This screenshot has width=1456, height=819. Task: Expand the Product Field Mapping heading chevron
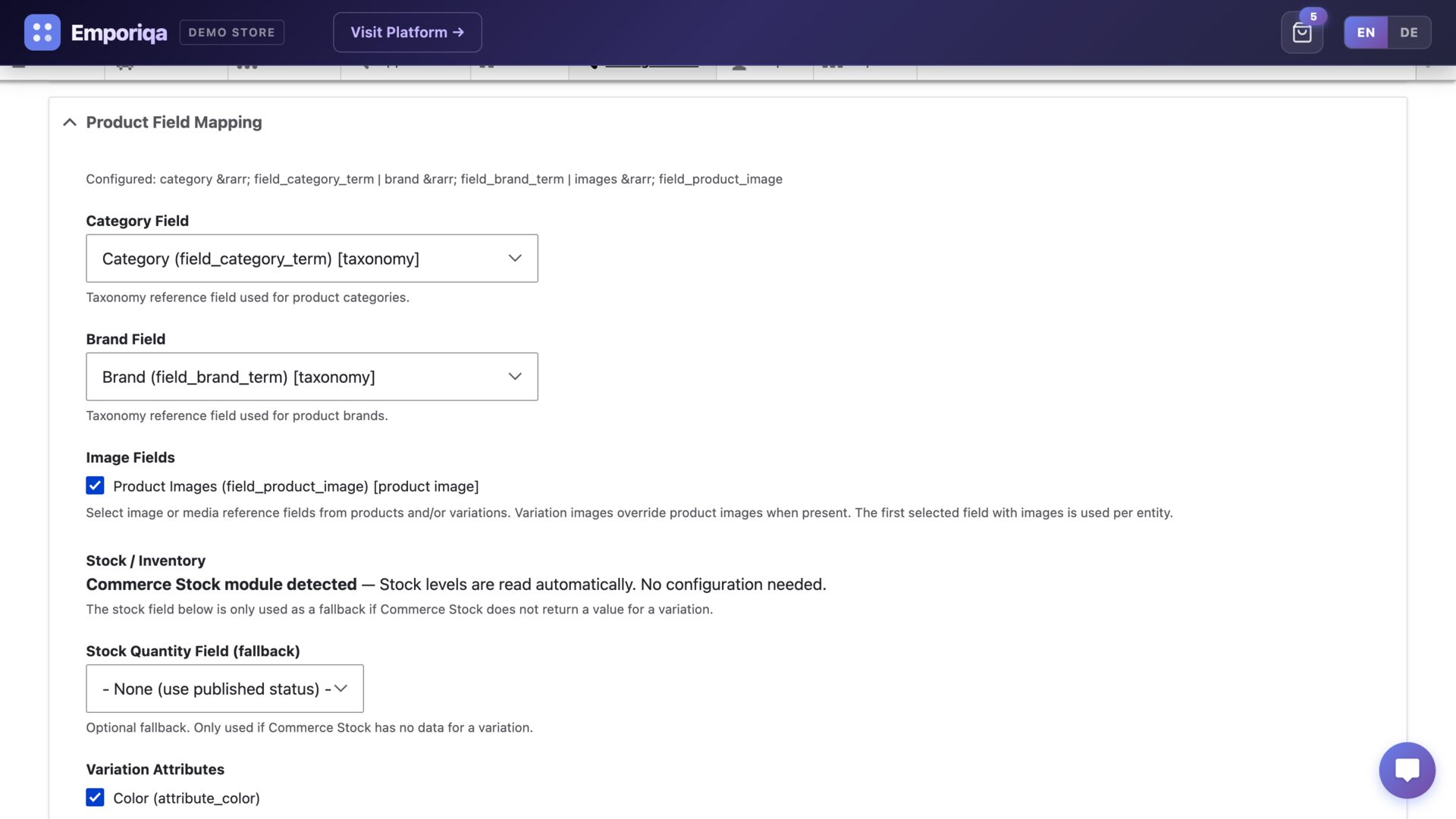69,122
